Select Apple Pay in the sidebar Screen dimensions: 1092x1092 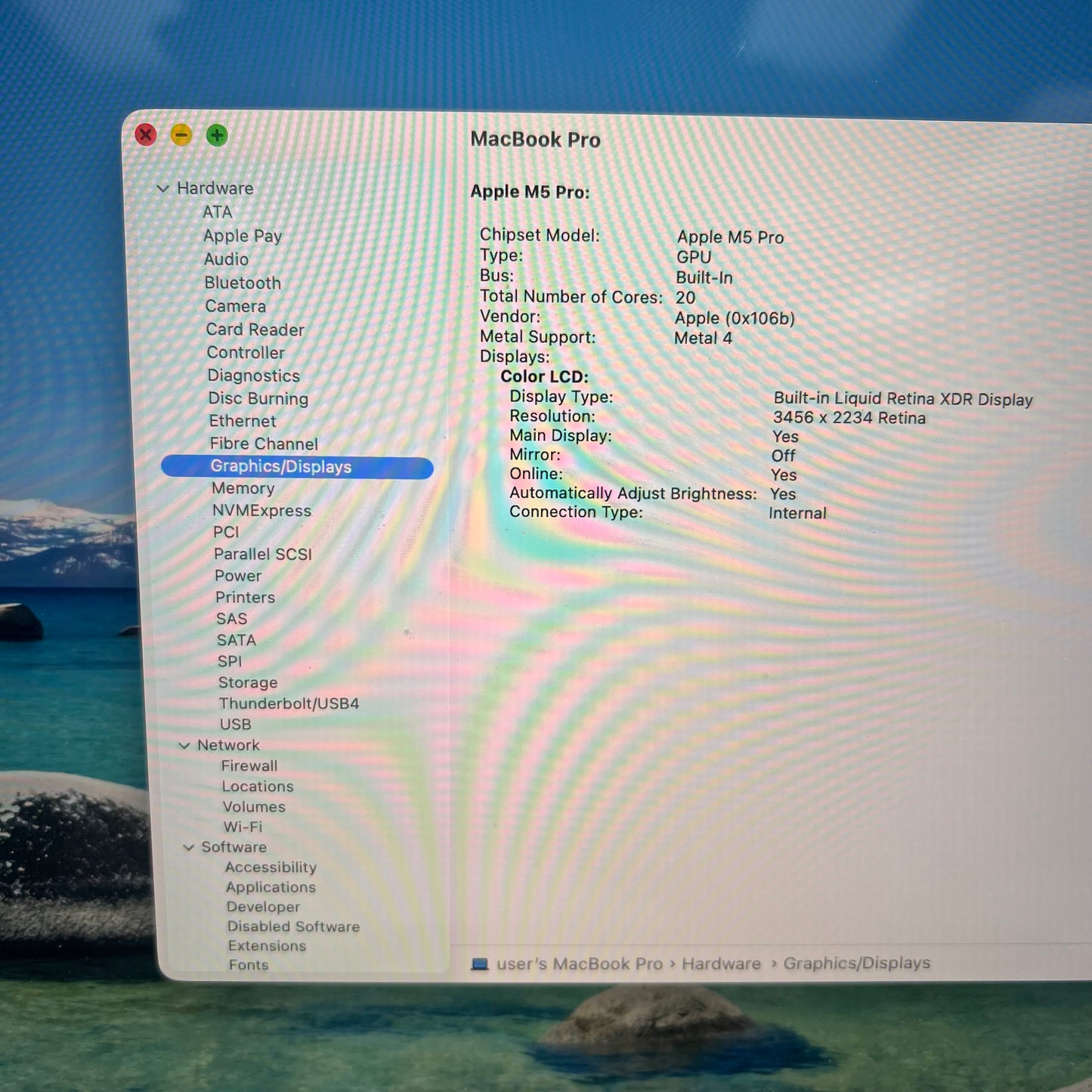(x=243, y=236)
